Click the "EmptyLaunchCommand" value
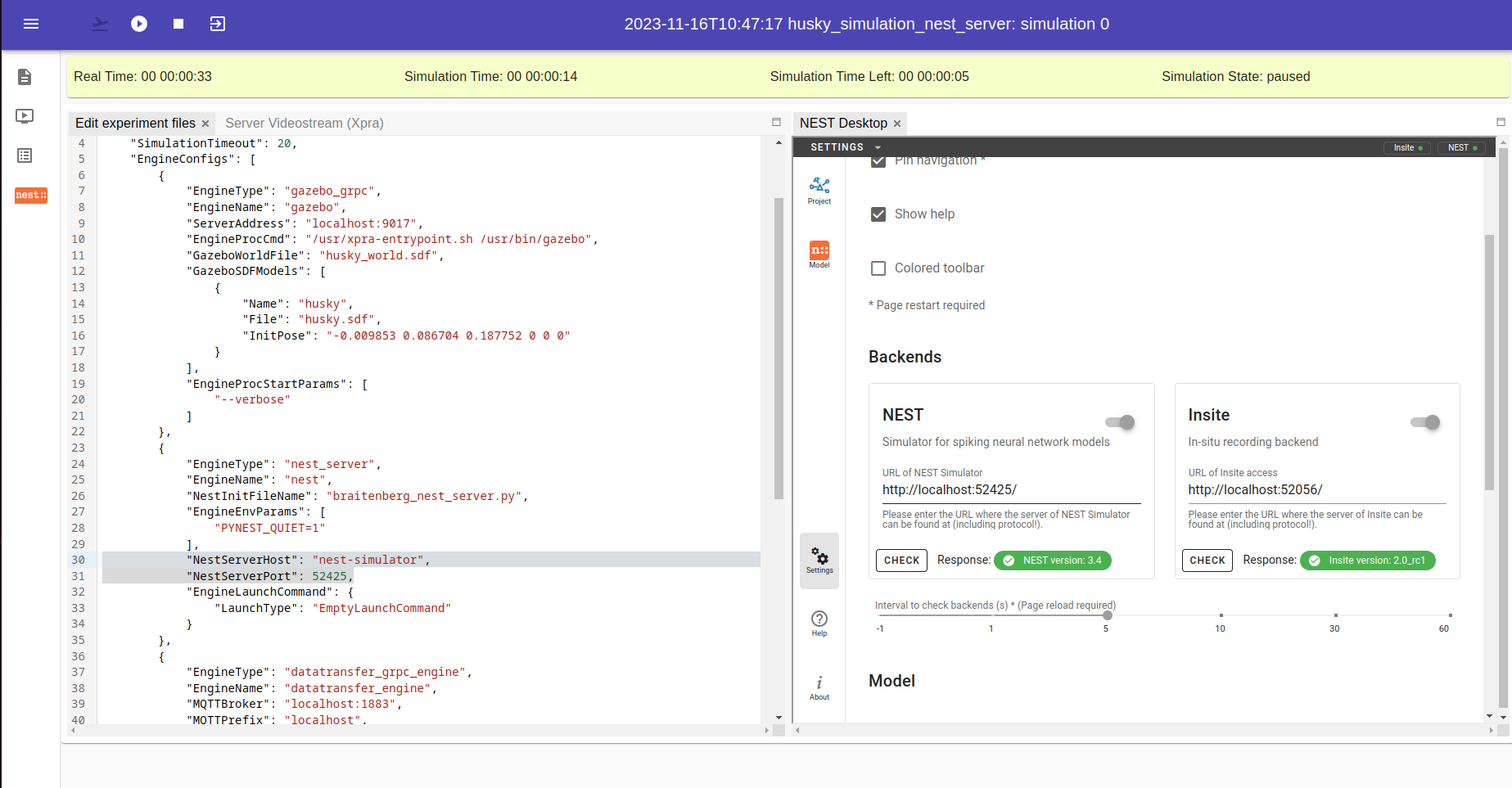Image resolution: width=1512 pixels, height=788 pixels. coord(381,609)
